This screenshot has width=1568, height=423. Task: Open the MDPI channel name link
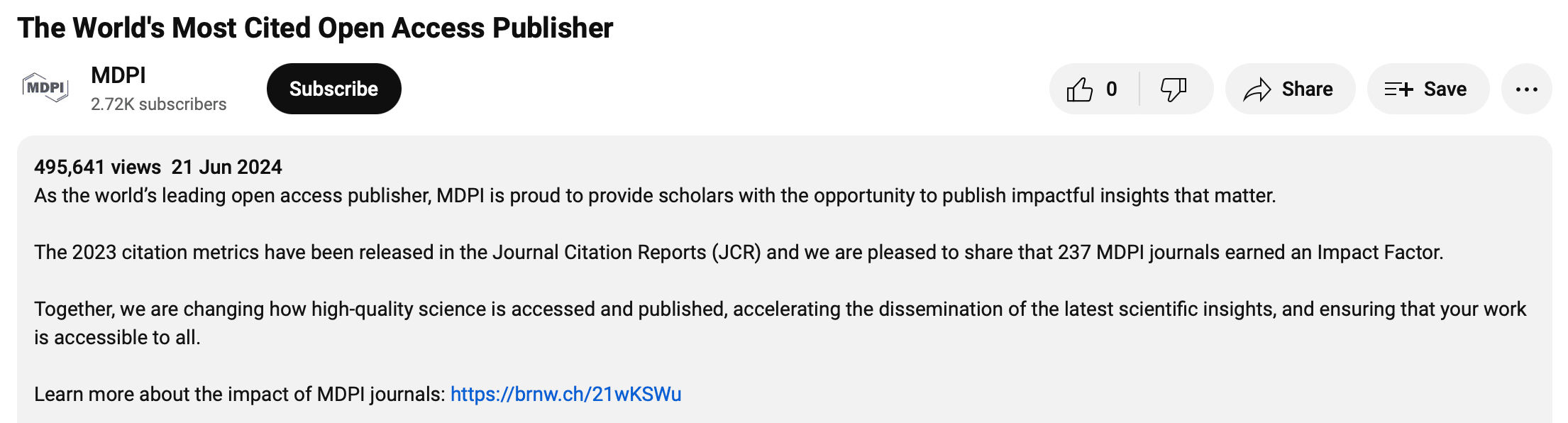coord(118,75)
